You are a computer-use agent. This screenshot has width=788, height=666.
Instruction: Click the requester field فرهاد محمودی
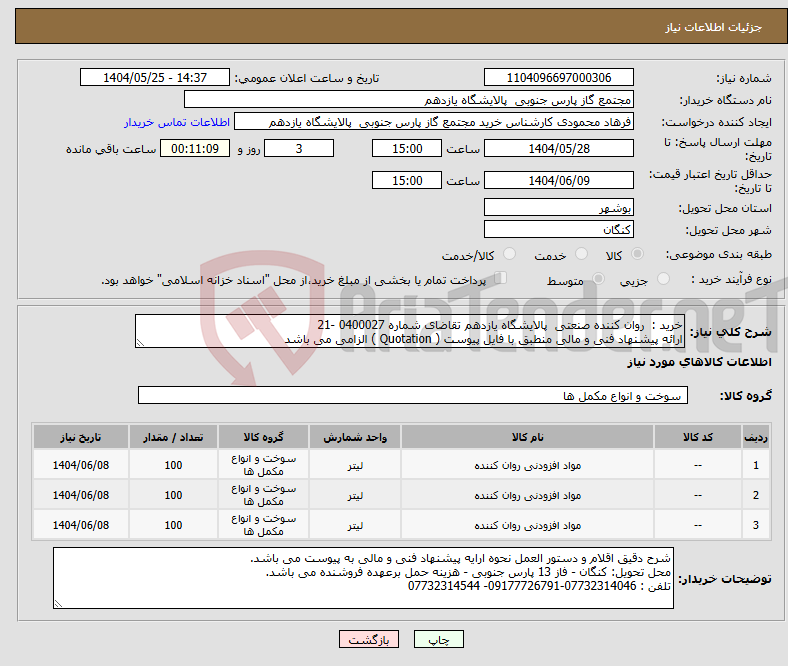tap(434, 122)
